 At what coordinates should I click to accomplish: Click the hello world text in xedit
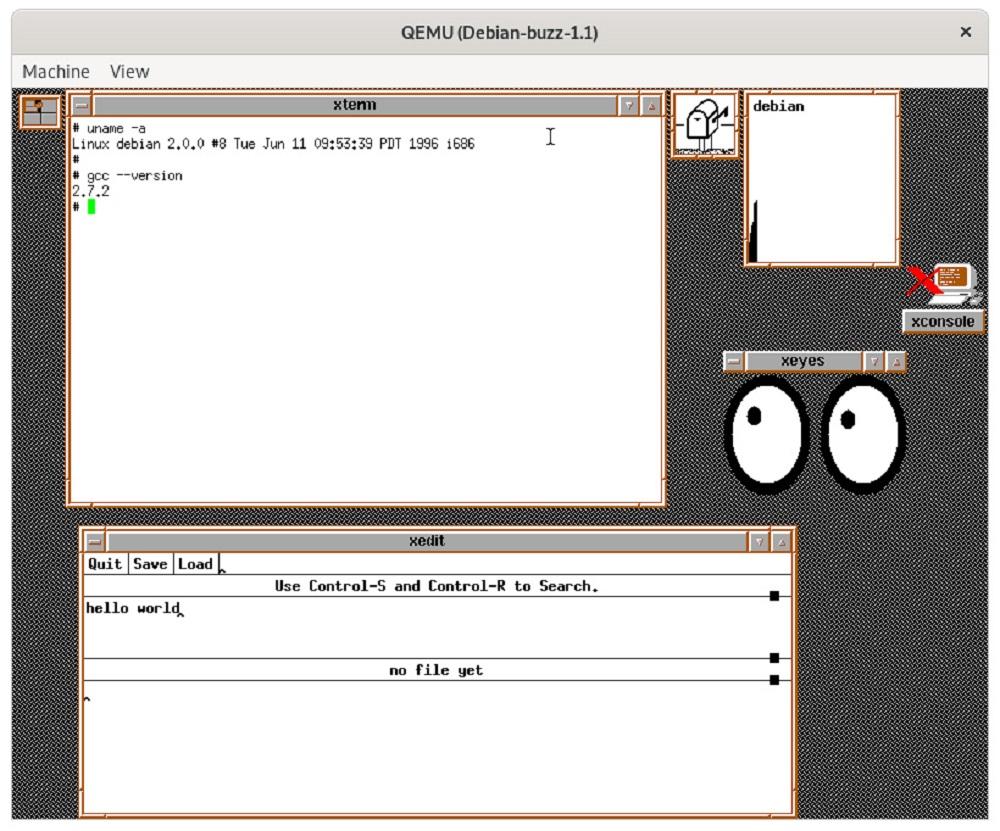point(132,608)
